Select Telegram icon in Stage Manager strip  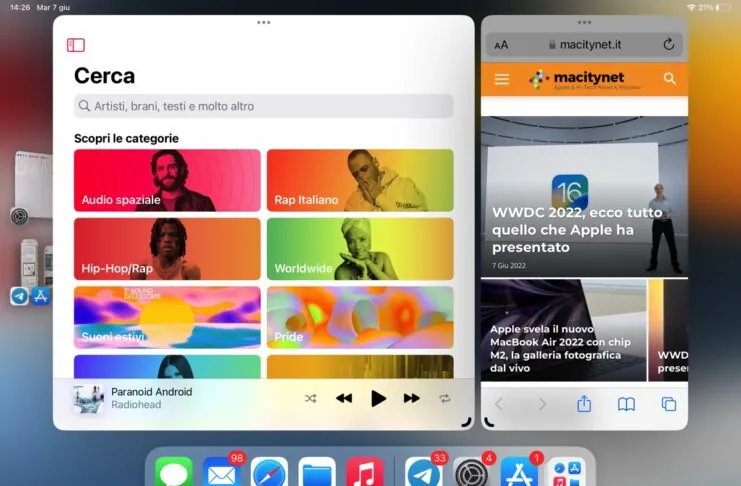click(19, 296)
